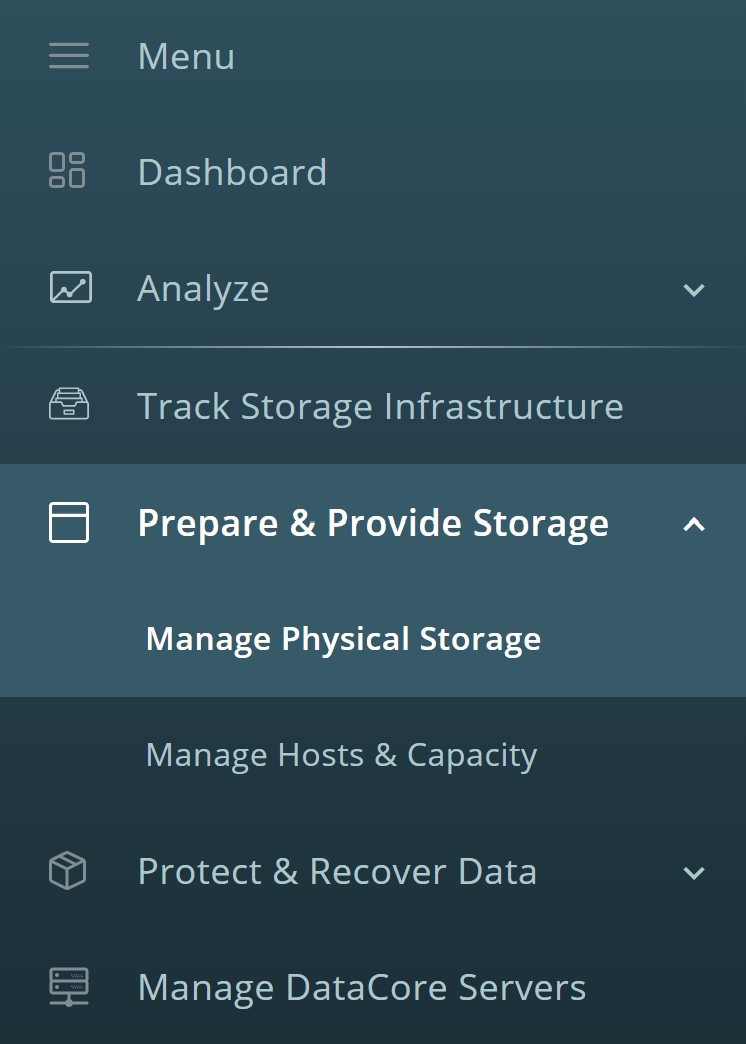
Task: Click the Track Storage Infrastructure drawer icon
Action: click(69, 404)
